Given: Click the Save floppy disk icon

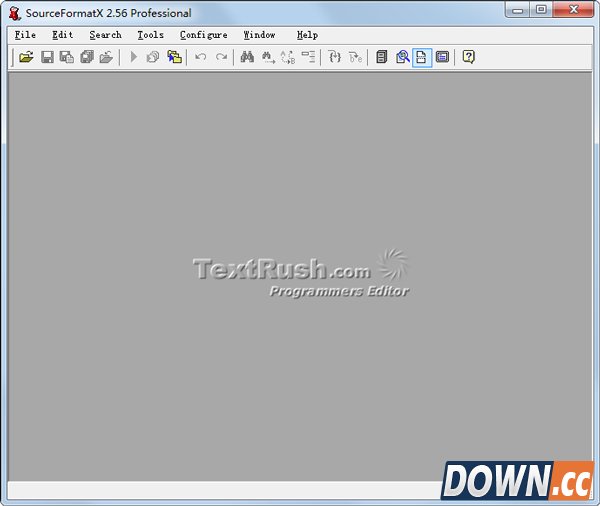Looking at the screenshot, I should click(47, 57).
